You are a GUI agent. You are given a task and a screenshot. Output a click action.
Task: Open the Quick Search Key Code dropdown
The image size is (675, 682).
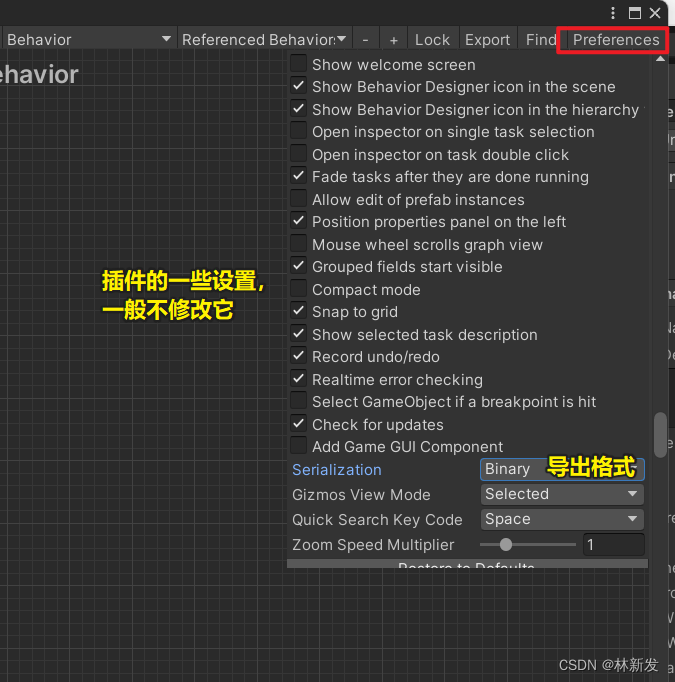(562, 519)
